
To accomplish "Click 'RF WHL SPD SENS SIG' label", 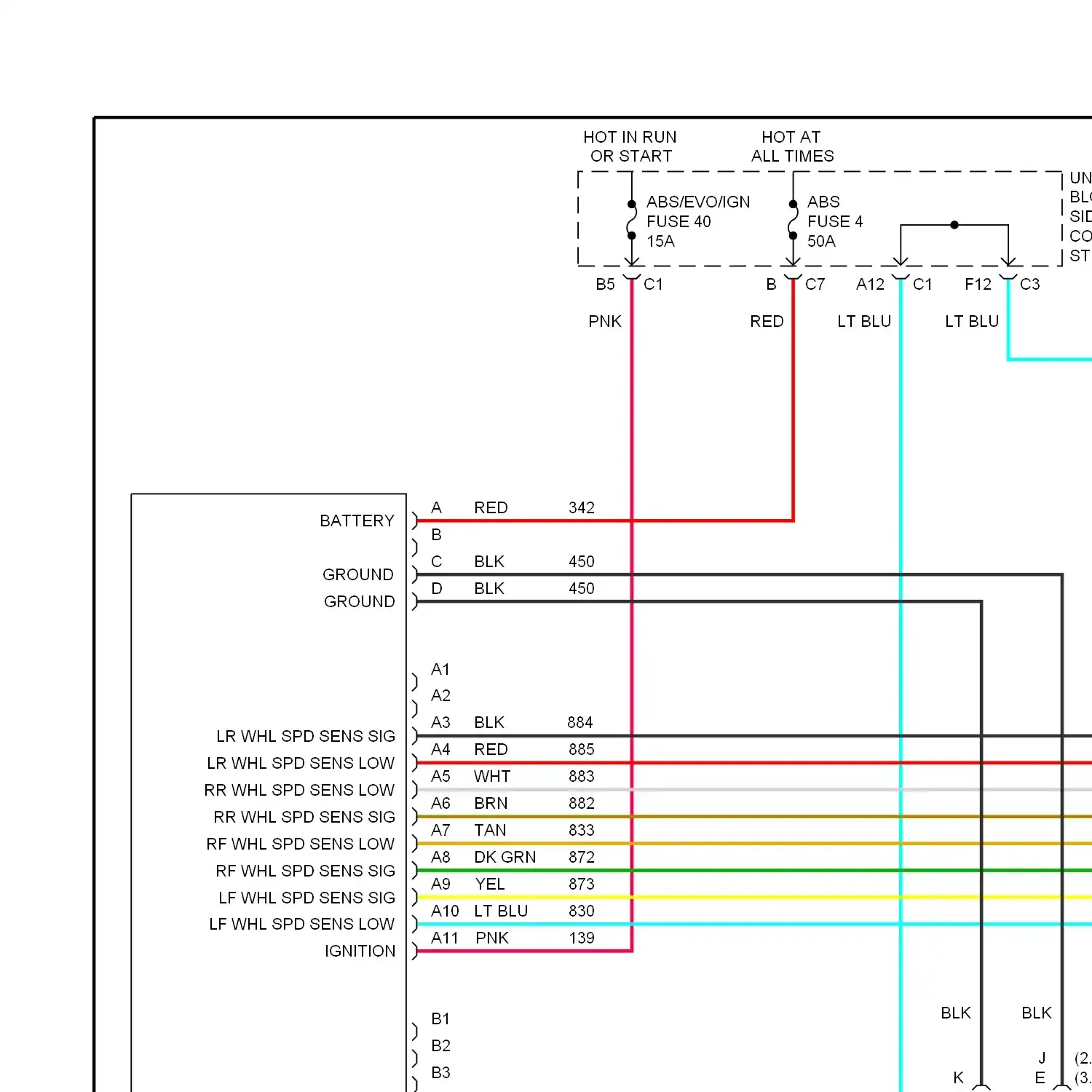I will click(306, 871).
